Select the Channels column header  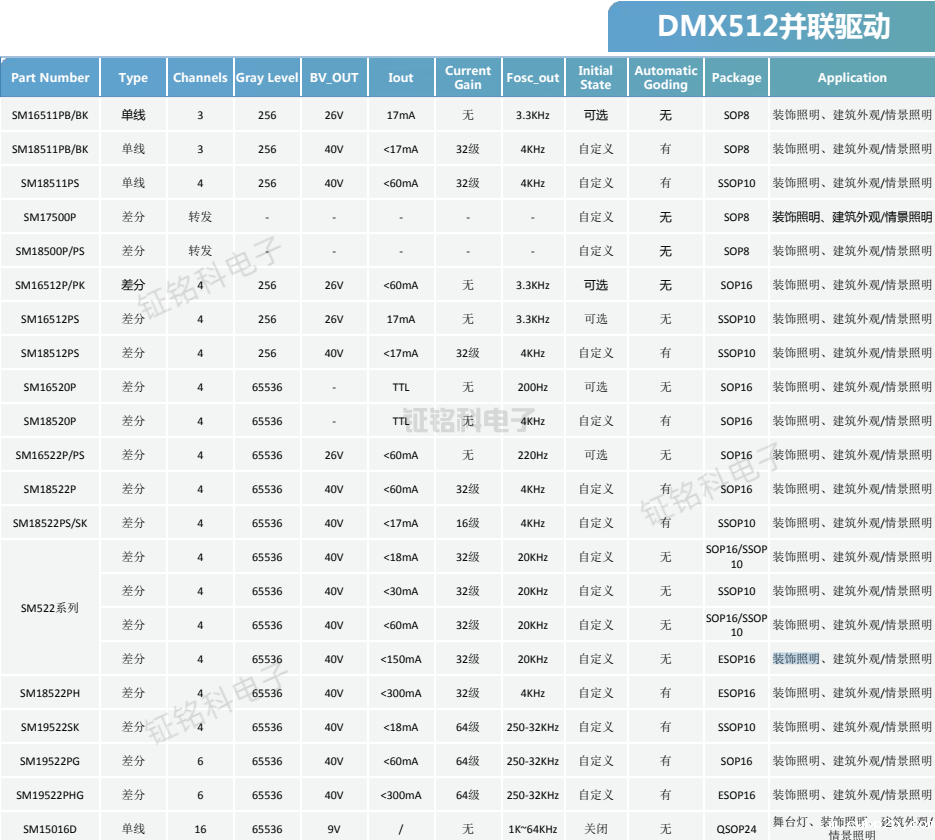pos(200,77)
